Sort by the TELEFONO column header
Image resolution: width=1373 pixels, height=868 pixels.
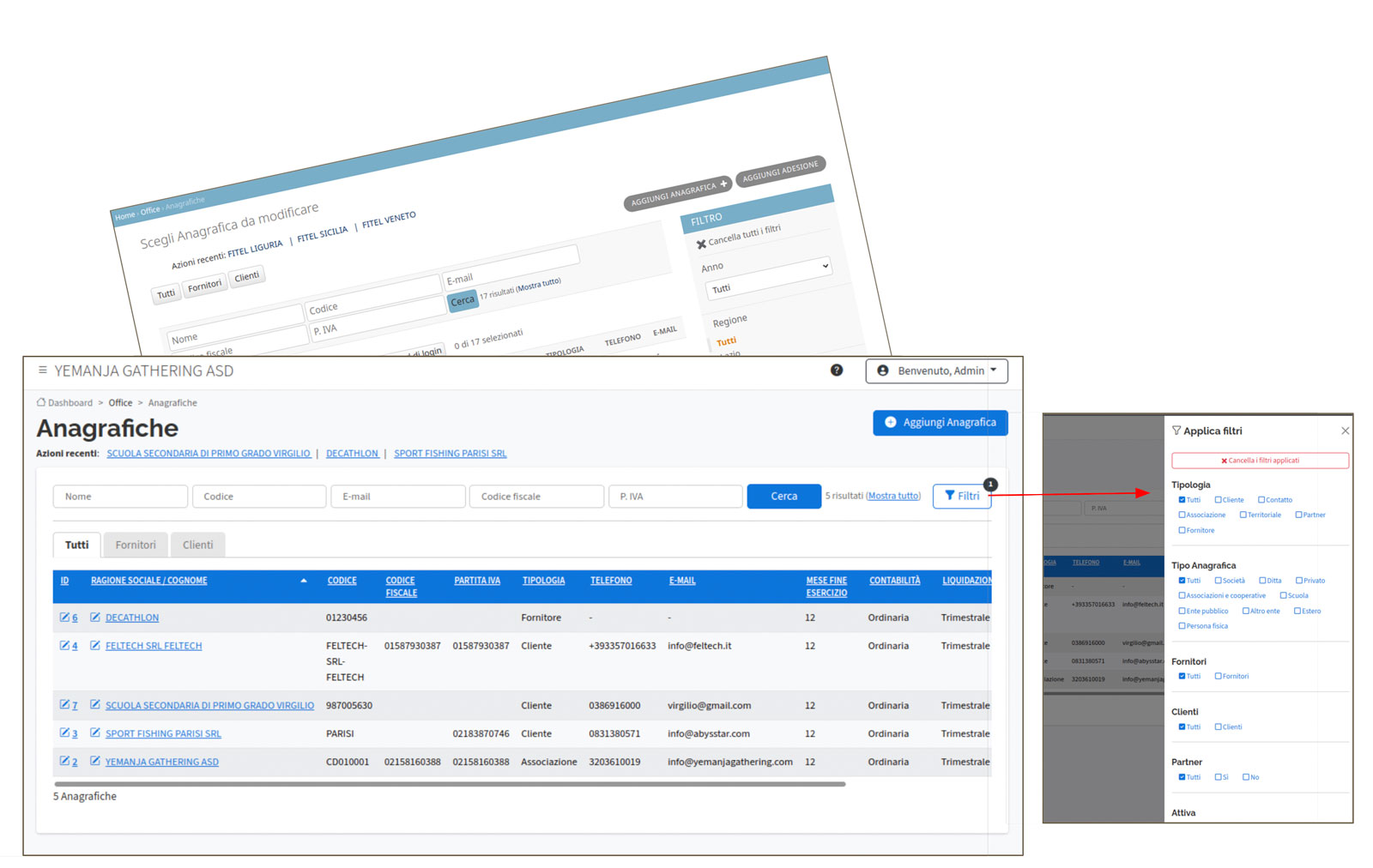[x=611, y=581]
